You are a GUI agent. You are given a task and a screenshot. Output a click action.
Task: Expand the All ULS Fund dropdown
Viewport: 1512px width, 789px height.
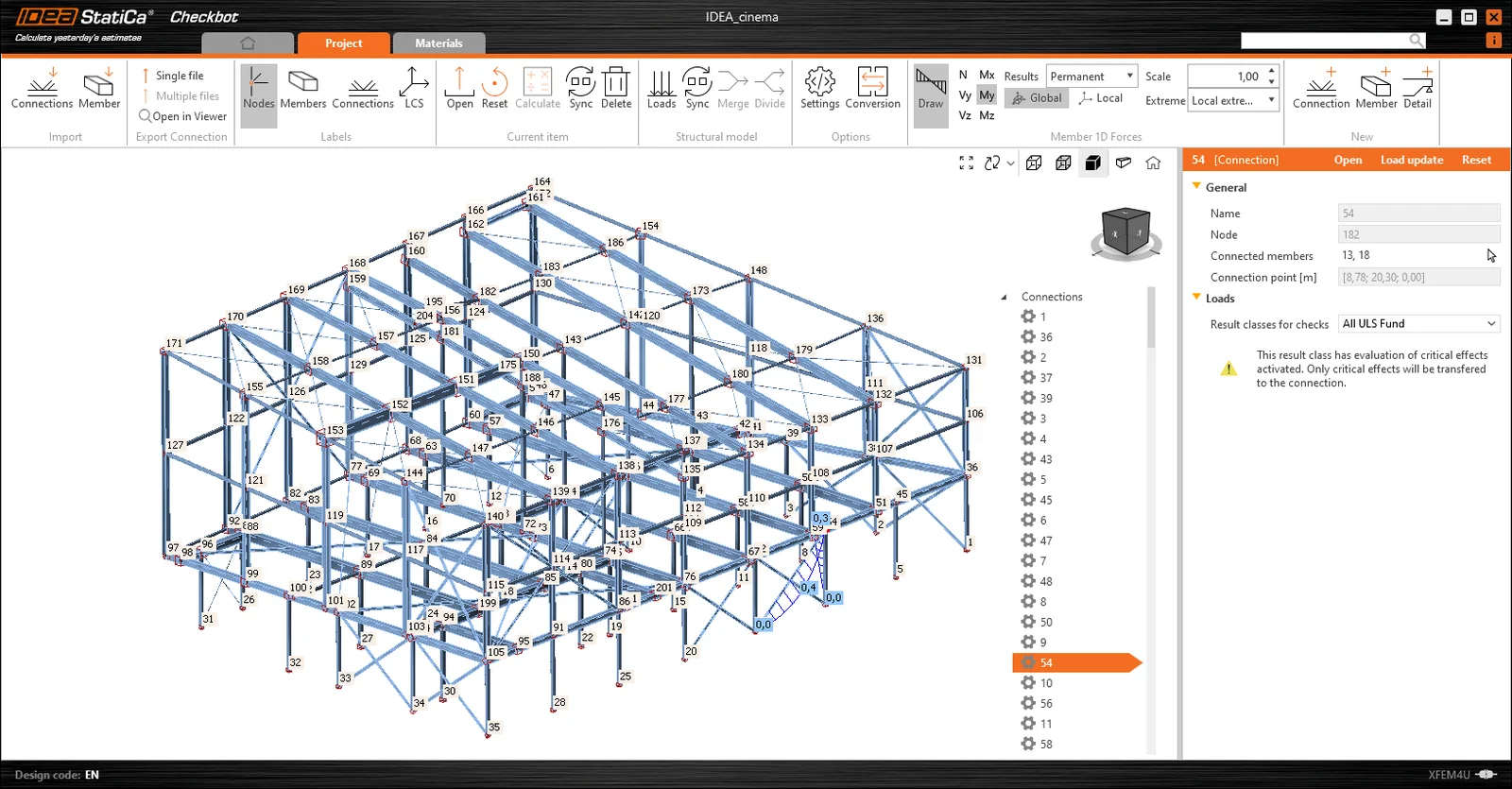(x=1419, y=323)
